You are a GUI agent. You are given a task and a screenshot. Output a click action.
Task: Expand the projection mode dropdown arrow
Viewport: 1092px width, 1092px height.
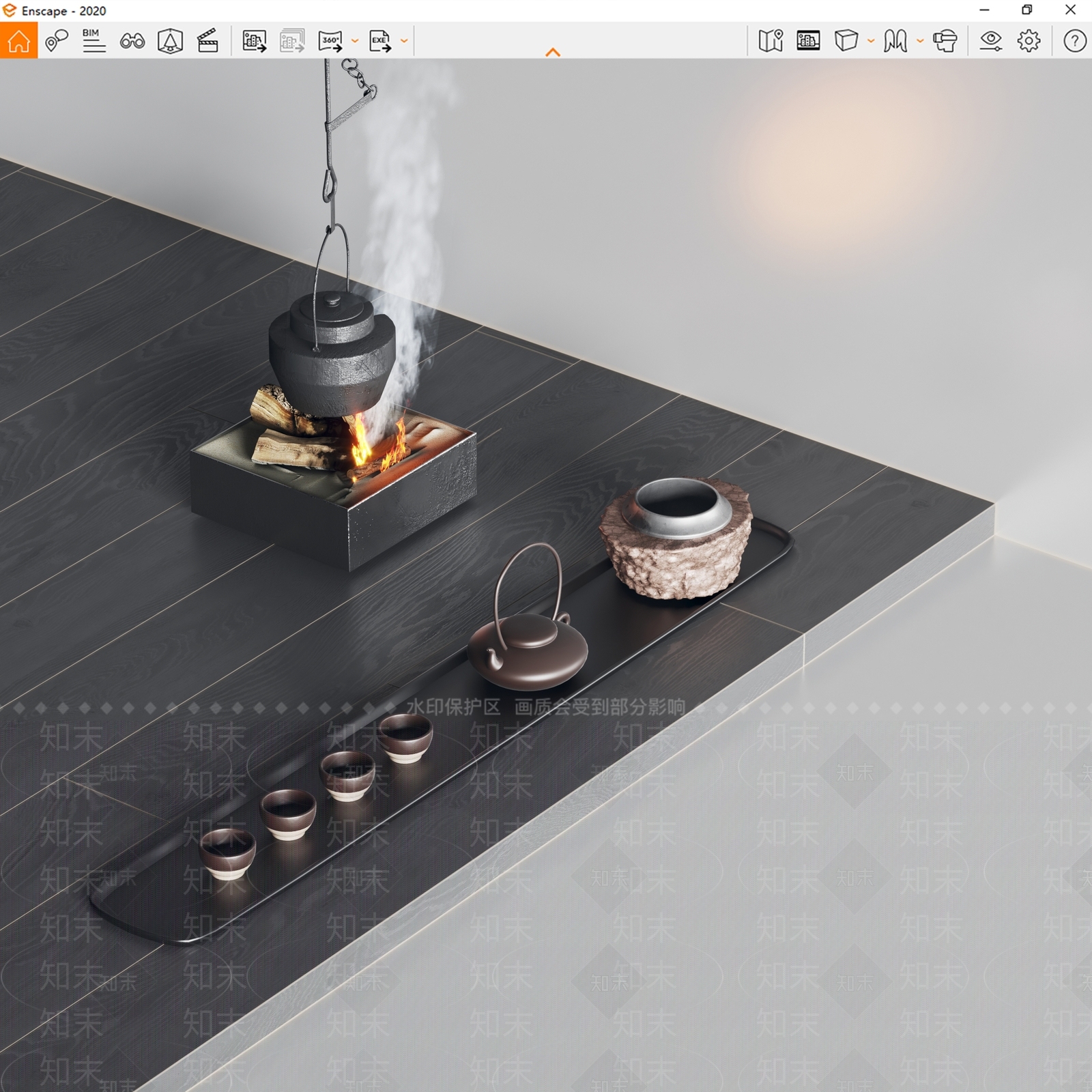point(871,41)
